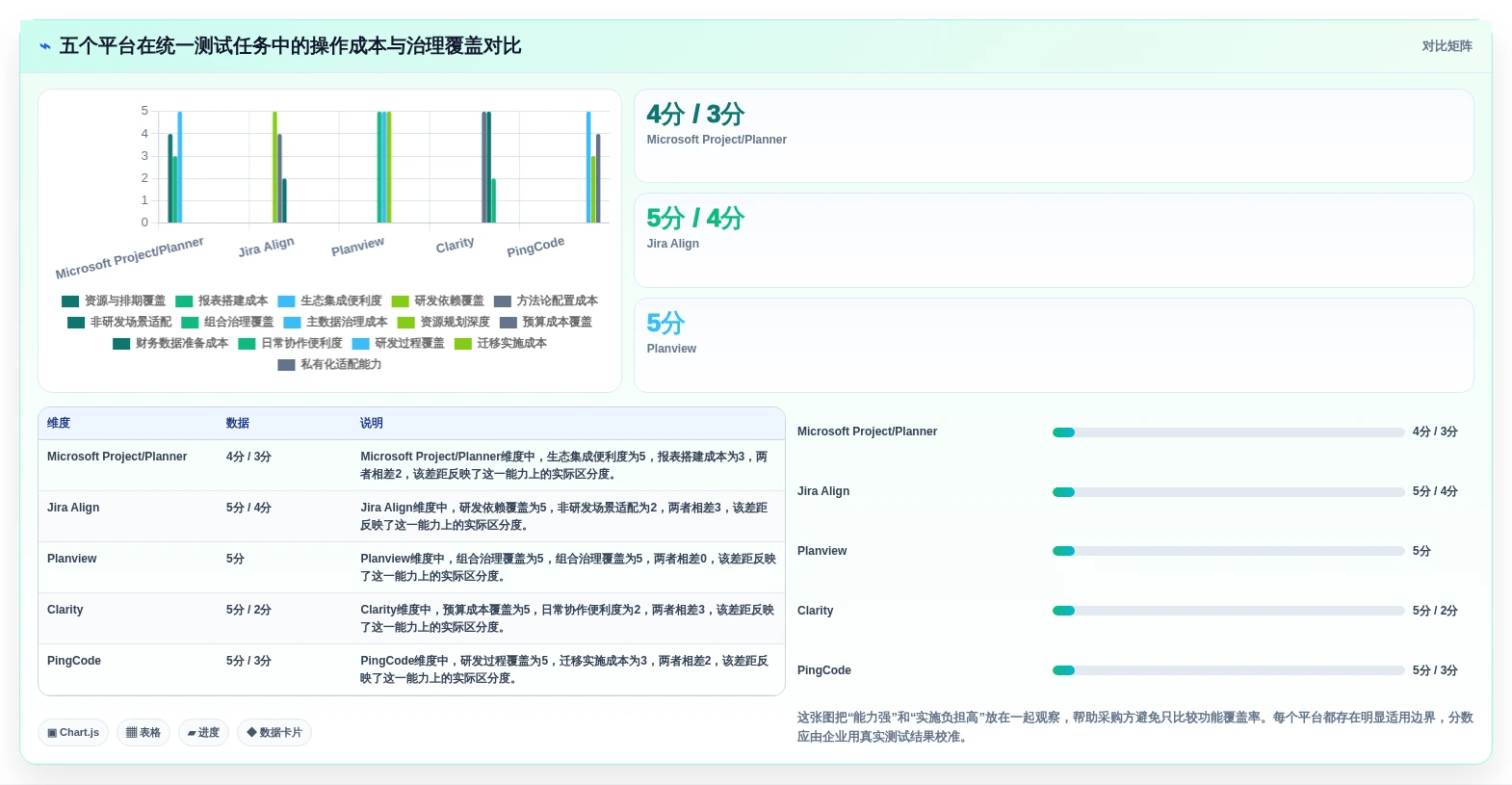Click the Clarity progress bar
Image resolution: width=1512 pixels, height=785 pixels.
(x=1228, y=611)
